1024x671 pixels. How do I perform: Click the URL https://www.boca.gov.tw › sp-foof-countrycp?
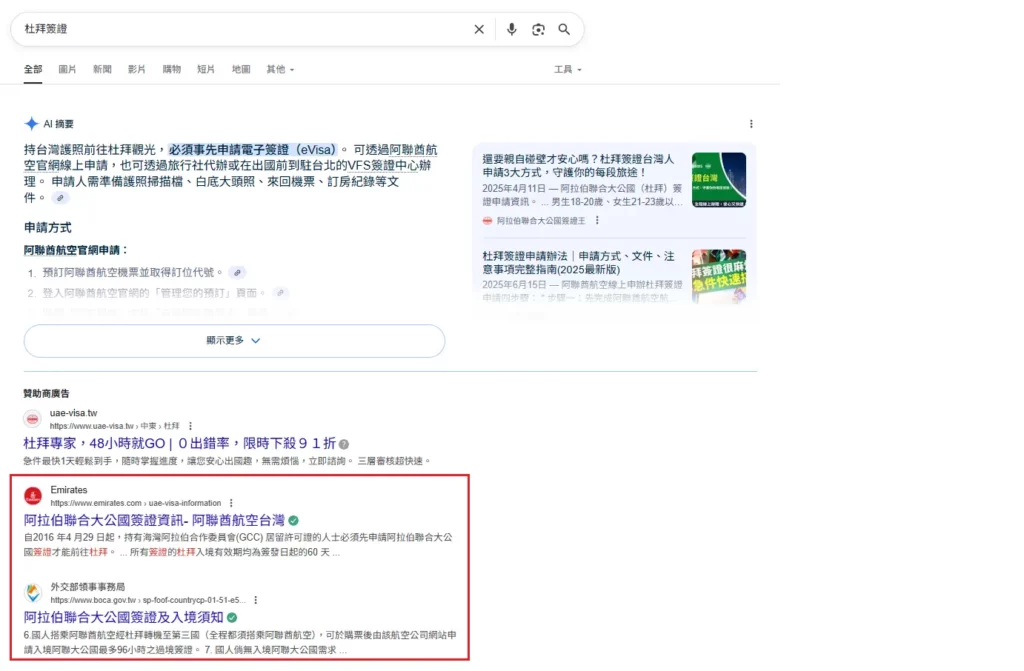(148, 600)
